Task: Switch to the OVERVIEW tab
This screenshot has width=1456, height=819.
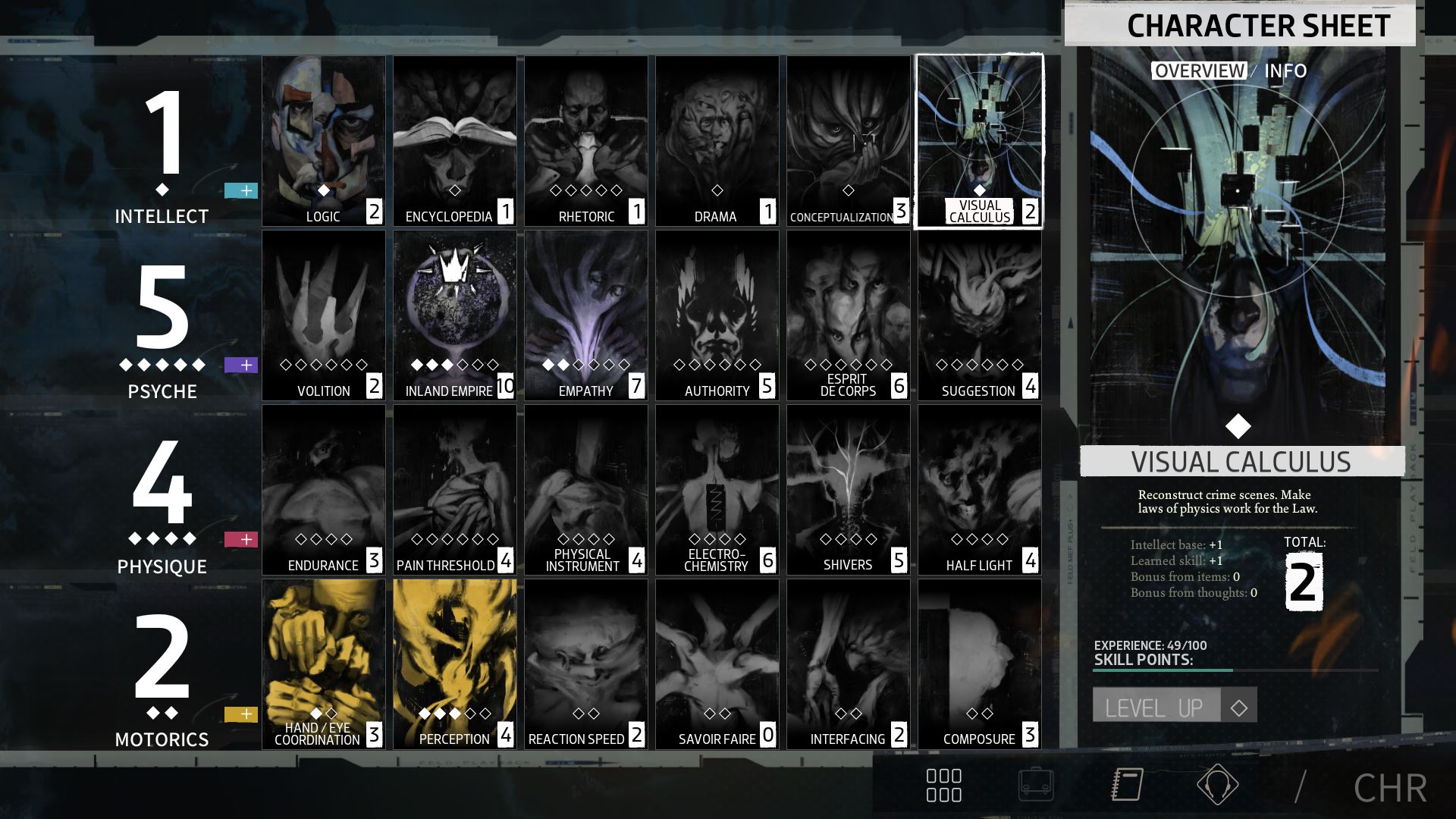Action: pos(1195,69)
